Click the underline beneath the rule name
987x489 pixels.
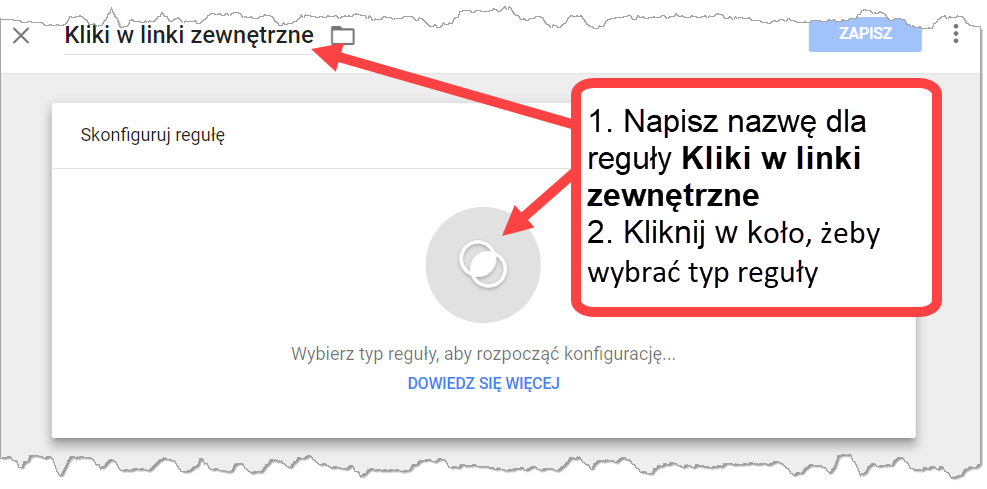(x=189, y=54)
